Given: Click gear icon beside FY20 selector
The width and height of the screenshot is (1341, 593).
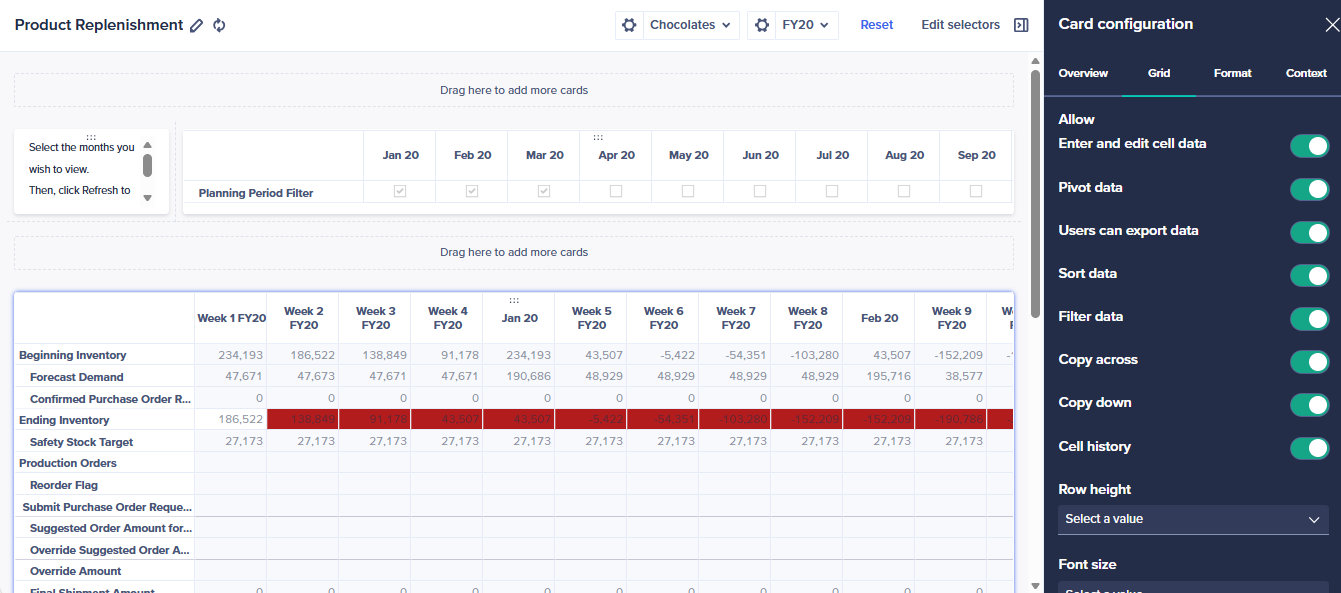Looking at the screenshot, I should tap(761, 25).
